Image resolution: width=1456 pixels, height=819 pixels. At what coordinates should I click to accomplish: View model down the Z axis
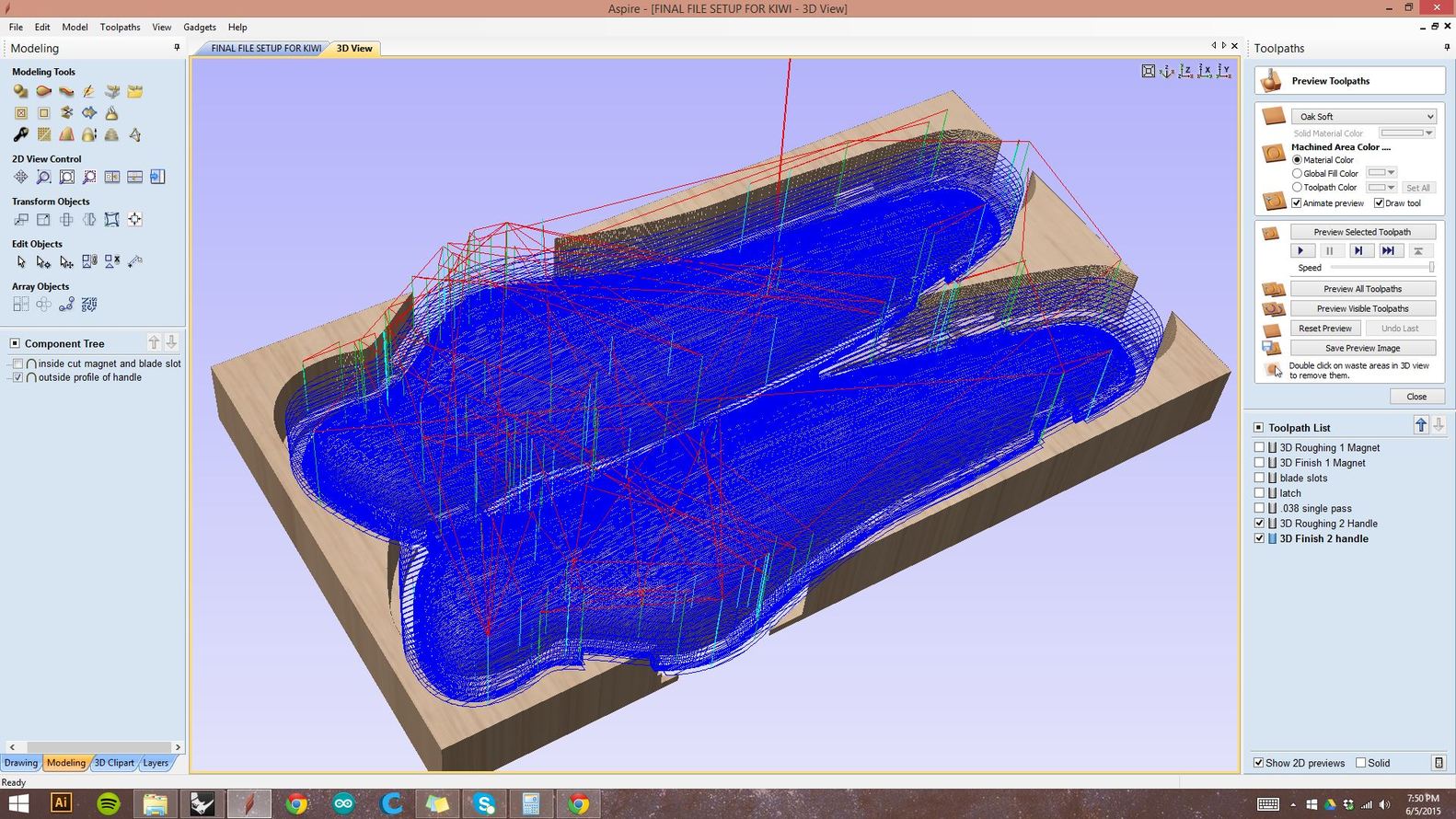1186,71
